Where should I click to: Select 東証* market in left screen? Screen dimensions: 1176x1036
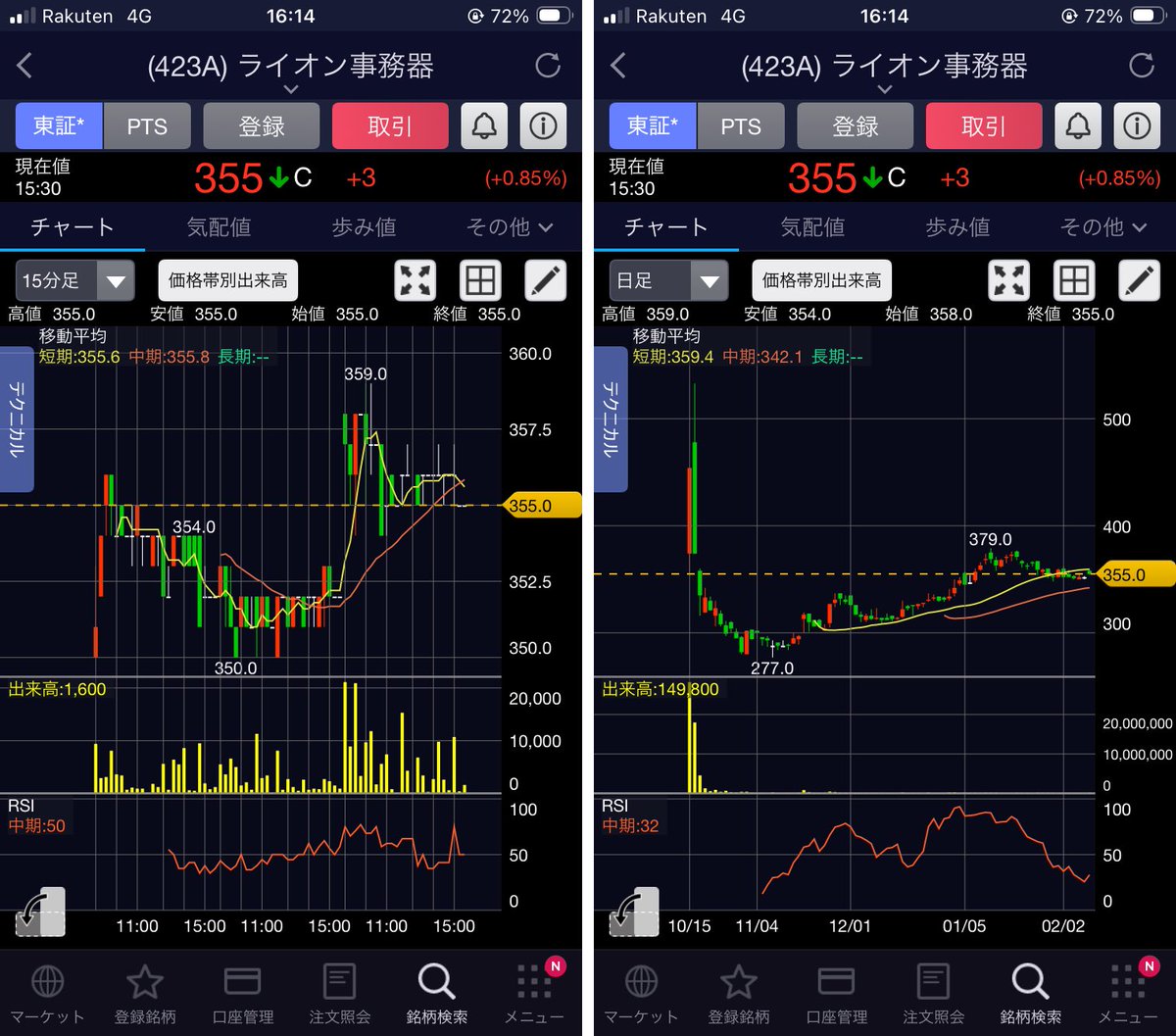click(x=59, y=125)
